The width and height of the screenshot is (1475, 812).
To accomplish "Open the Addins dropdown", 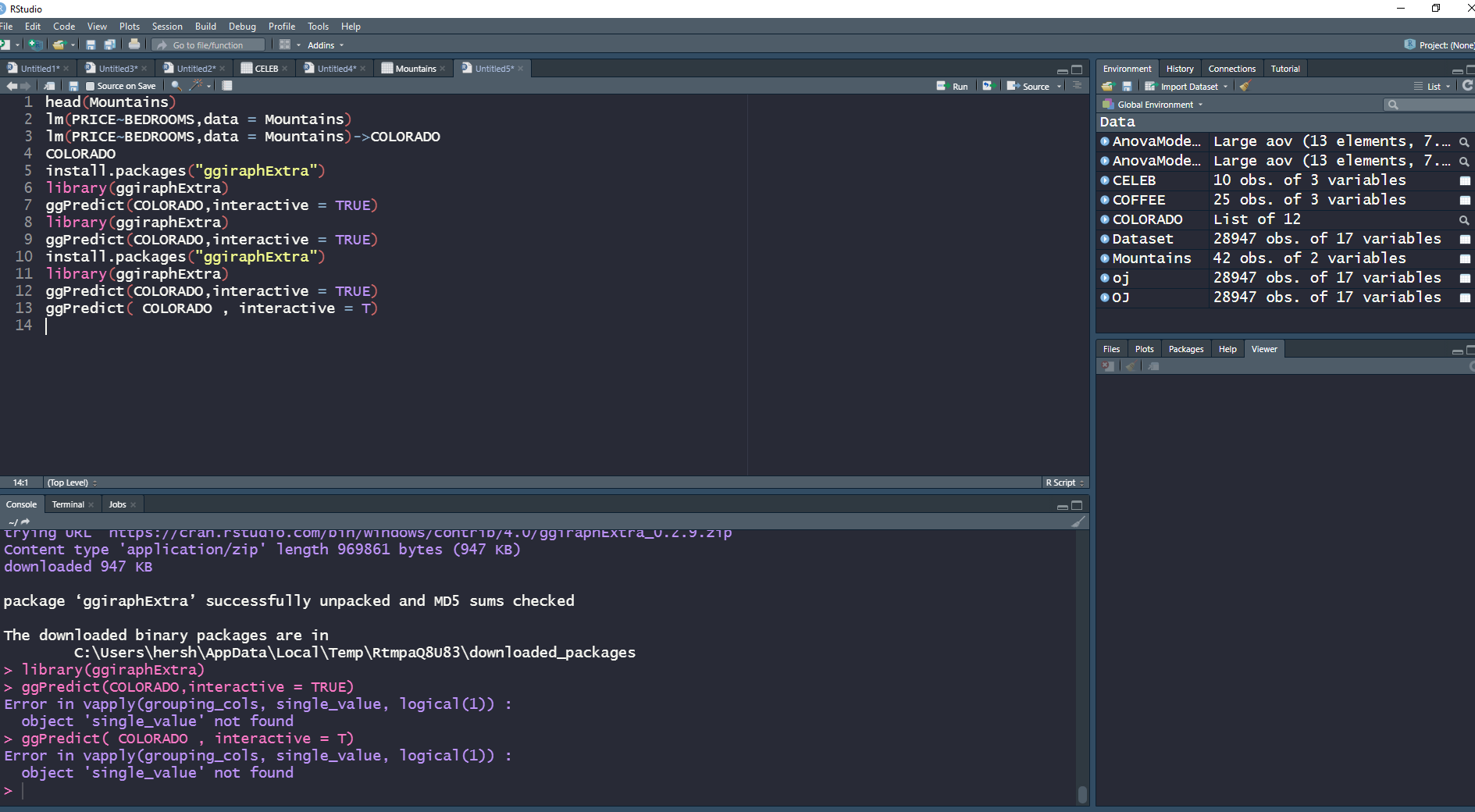I will pyautogui.click(x=321, y=45).
